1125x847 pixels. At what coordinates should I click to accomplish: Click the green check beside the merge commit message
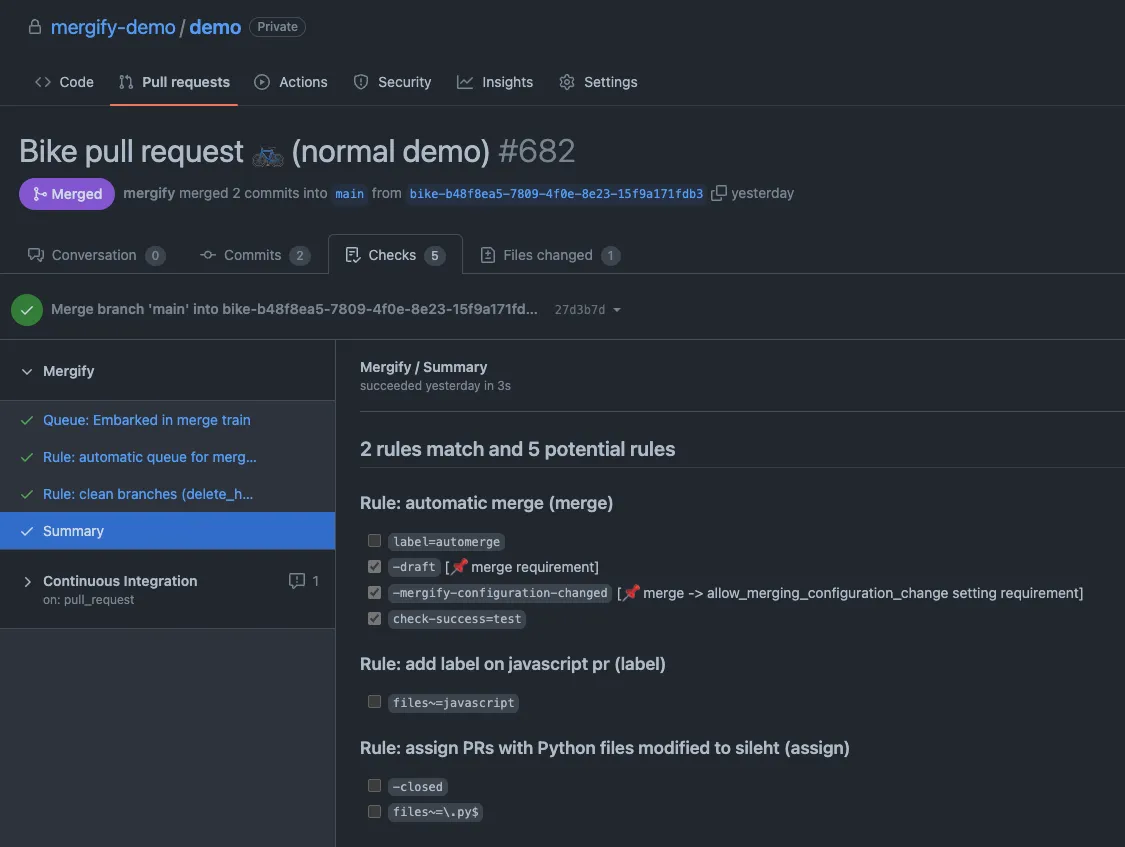pos(27,309)
